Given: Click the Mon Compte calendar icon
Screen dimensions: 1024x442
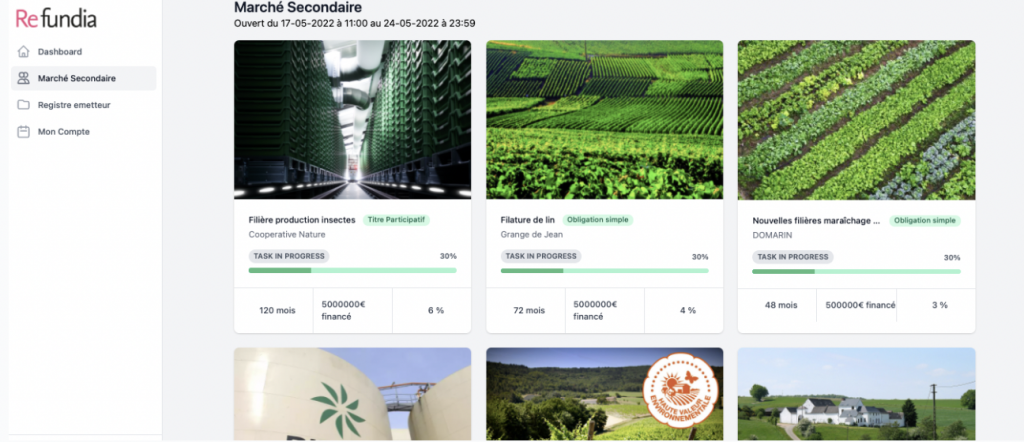Looking at the screenshot, I should [24, 132].
